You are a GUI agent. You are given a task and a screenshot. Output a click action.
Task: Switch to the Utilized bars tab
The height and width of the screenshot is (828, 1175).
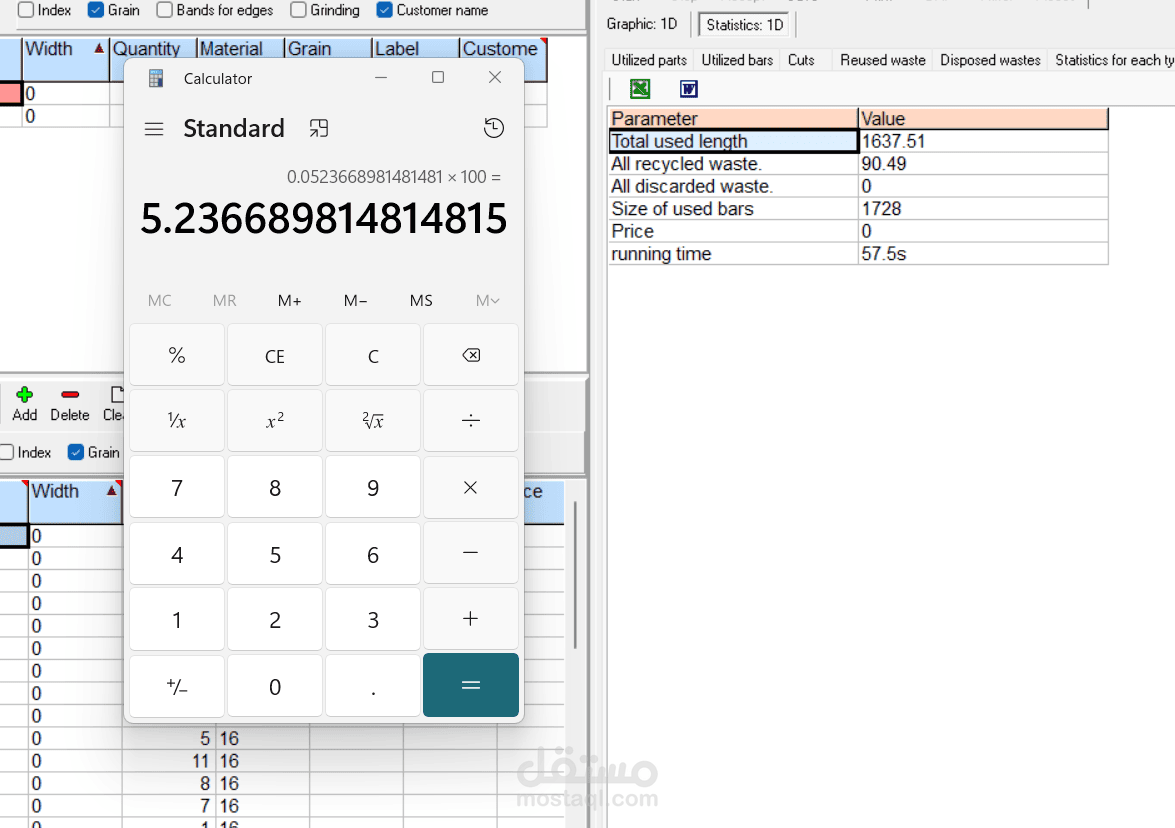[x=737, y=60]
